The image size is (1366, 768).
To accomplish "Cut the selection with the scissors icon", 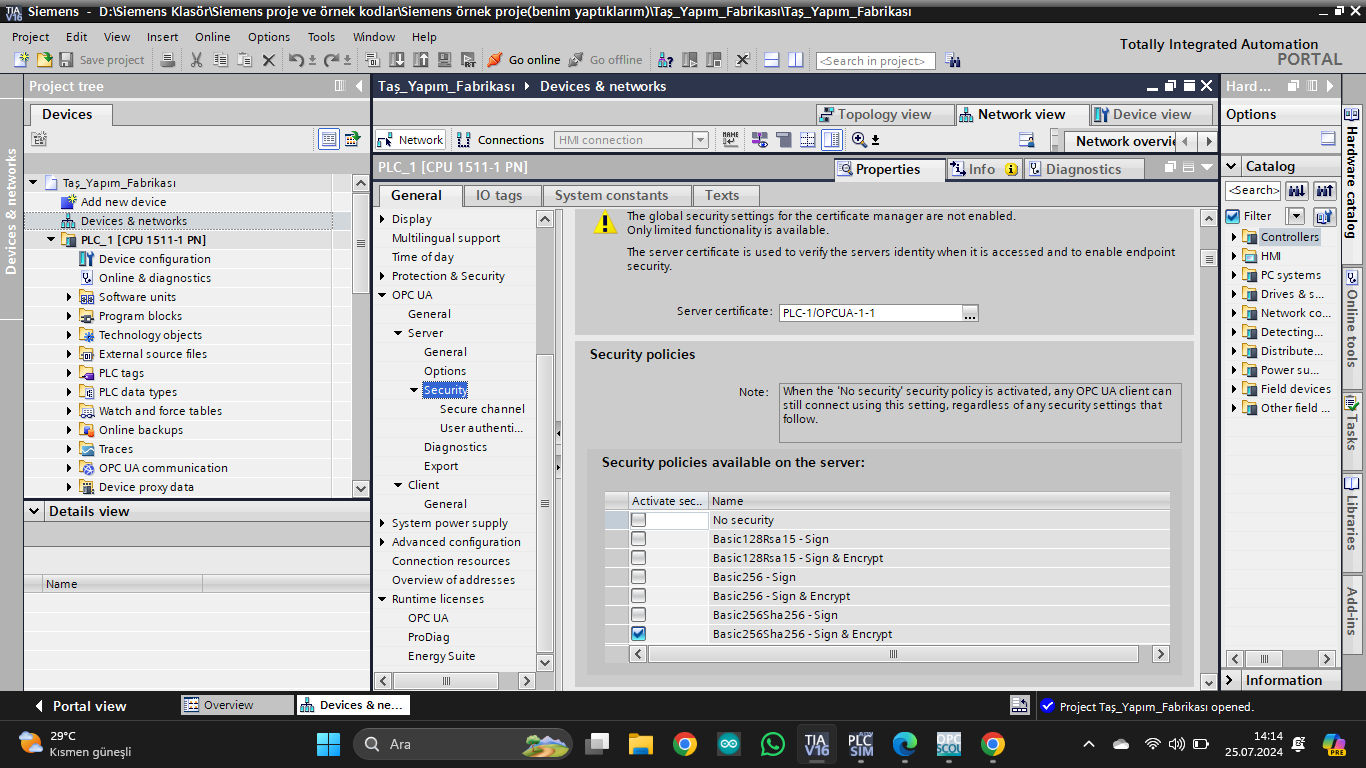I will tap(196, 60).
